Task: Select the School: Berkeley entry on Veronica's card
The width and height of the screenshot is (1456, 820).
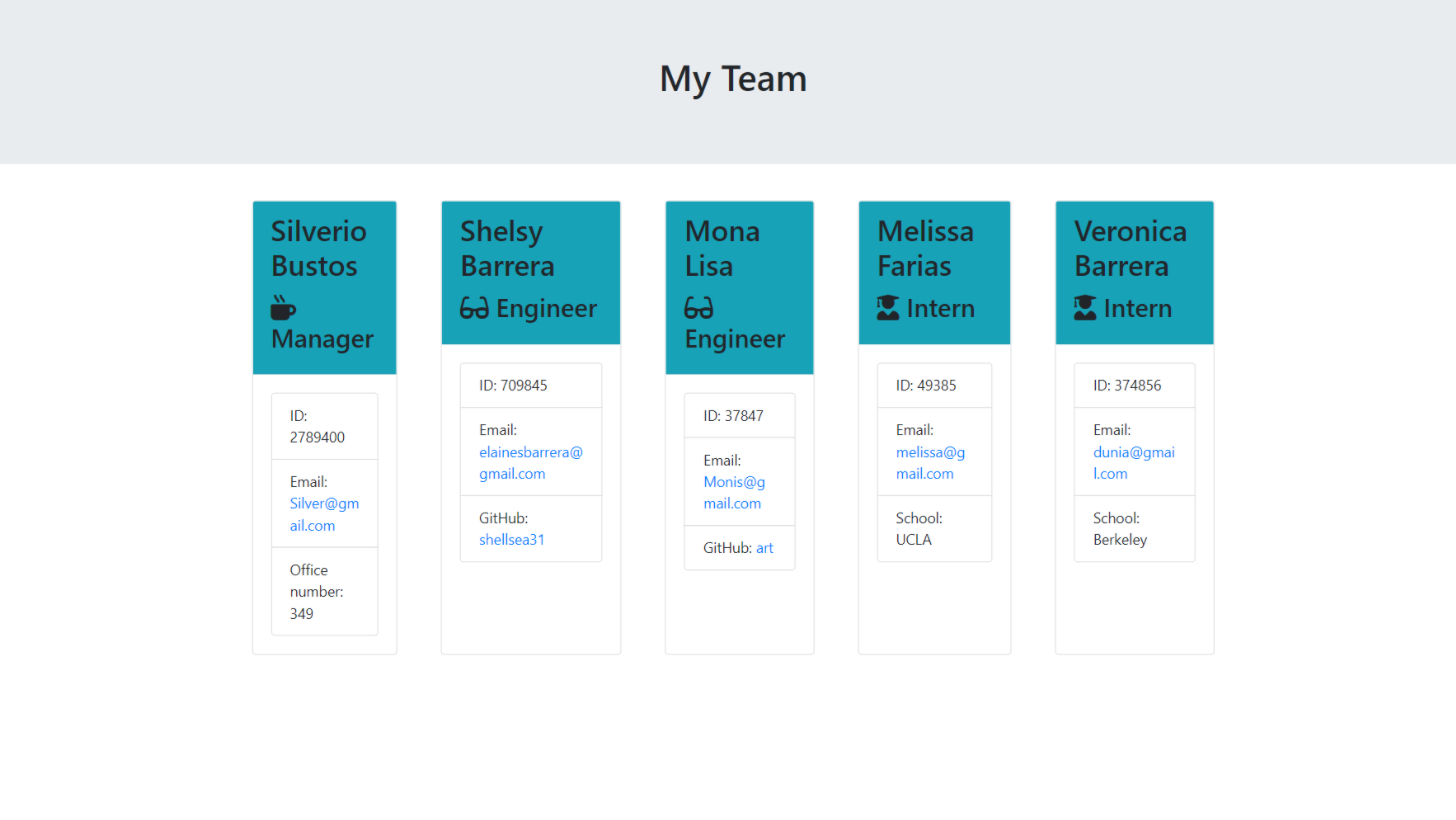Action: click(1134, 528)
